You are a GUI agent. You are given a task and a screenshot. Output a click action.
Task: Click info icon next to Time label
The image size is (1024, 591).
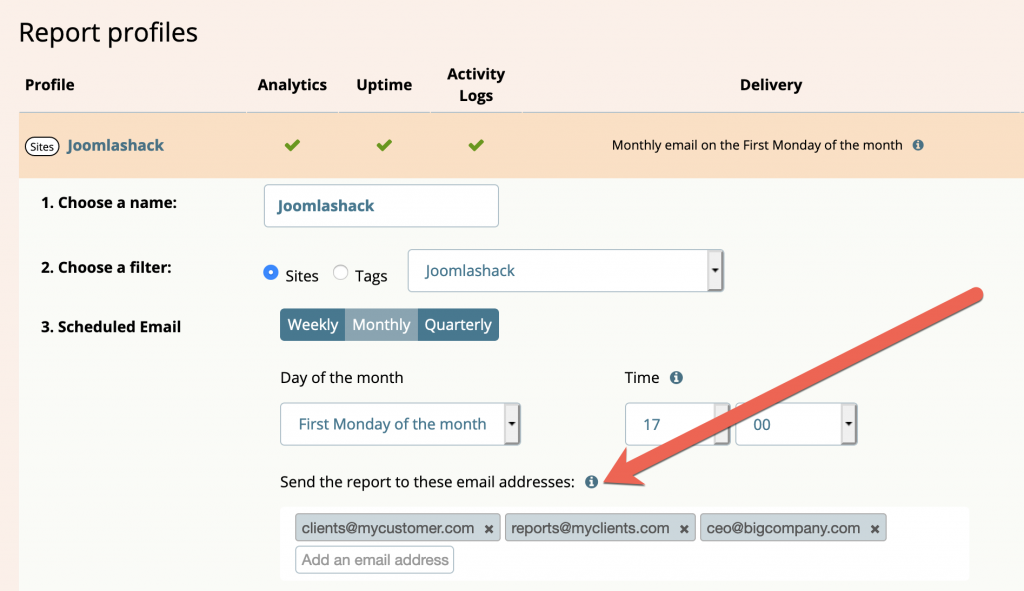676,377
